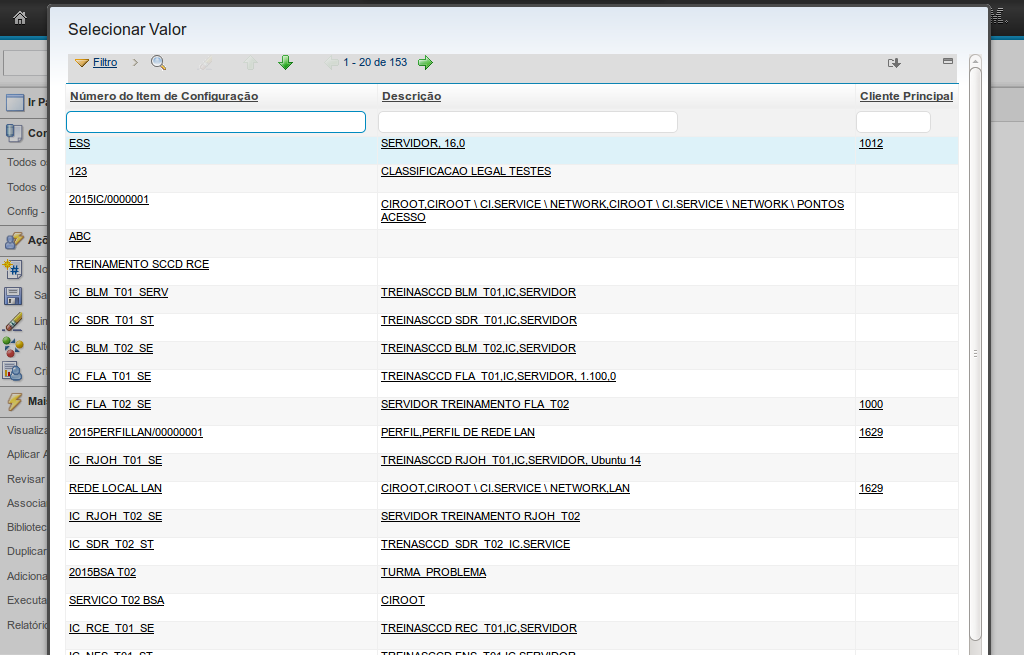Click the save disk icon in sidebar
The height and width of the screenshot is (655, 1024).
click(x=13, y=296)
